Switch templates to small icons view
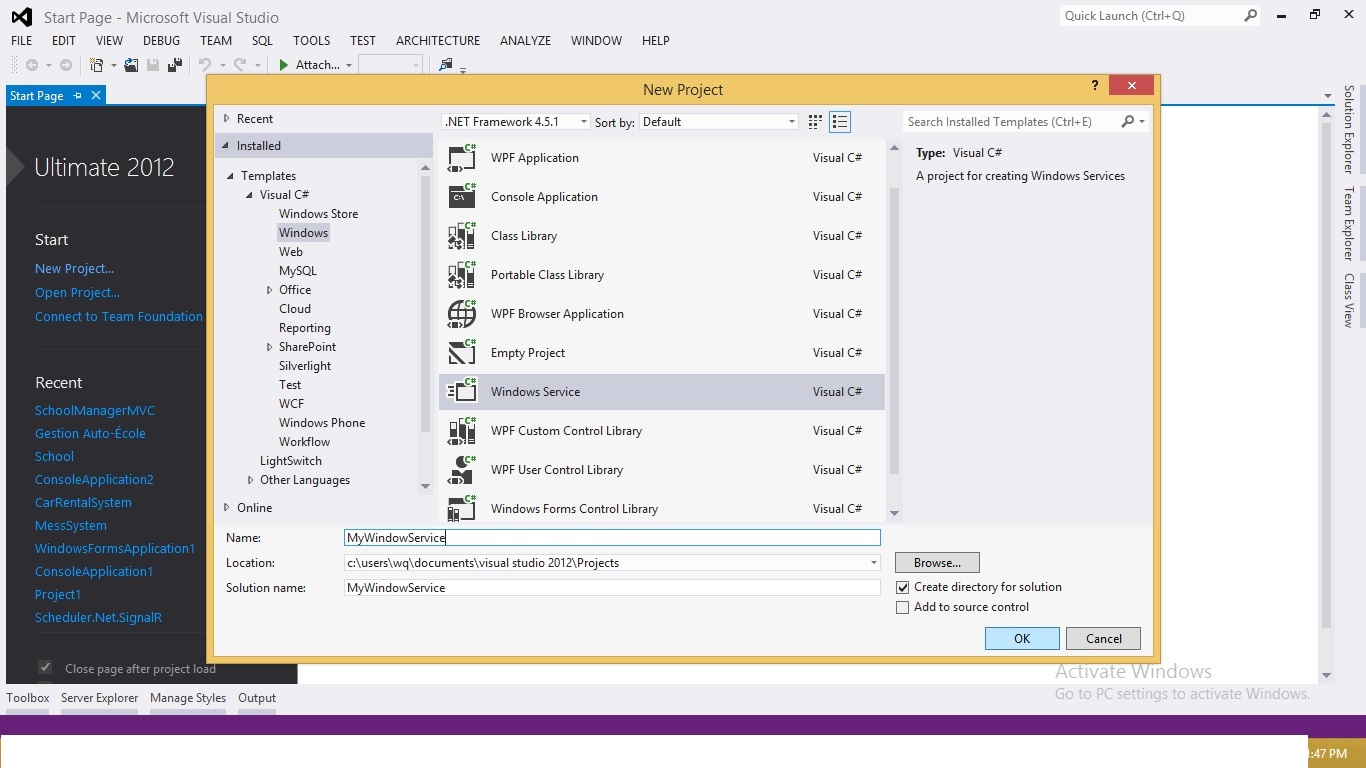The width and height of the screenshot is (1366, 768). click(815, 122)
